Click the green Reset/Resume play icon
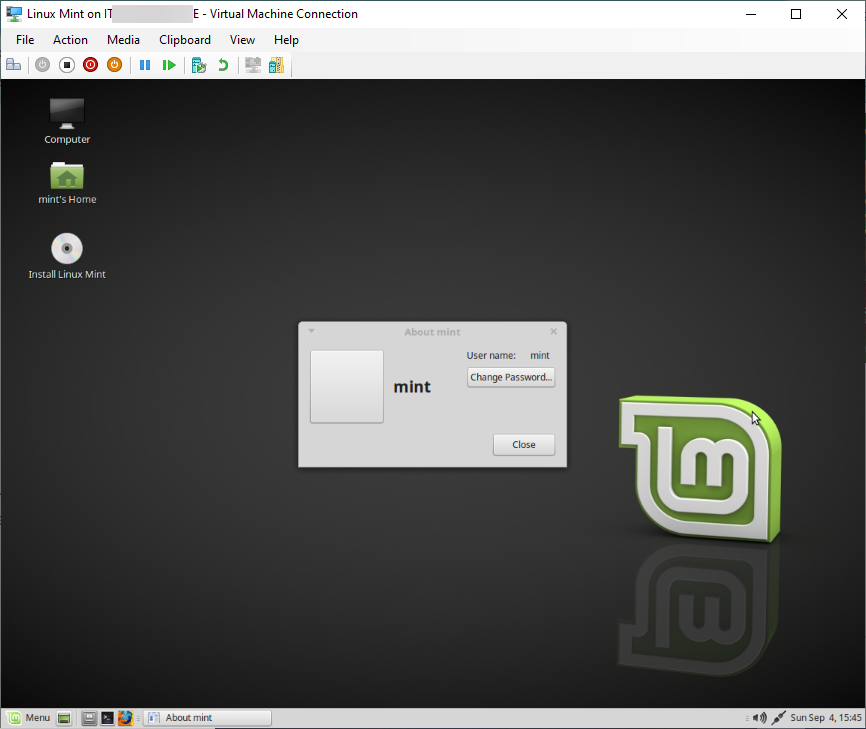866x729 pixels. (169, 65)
